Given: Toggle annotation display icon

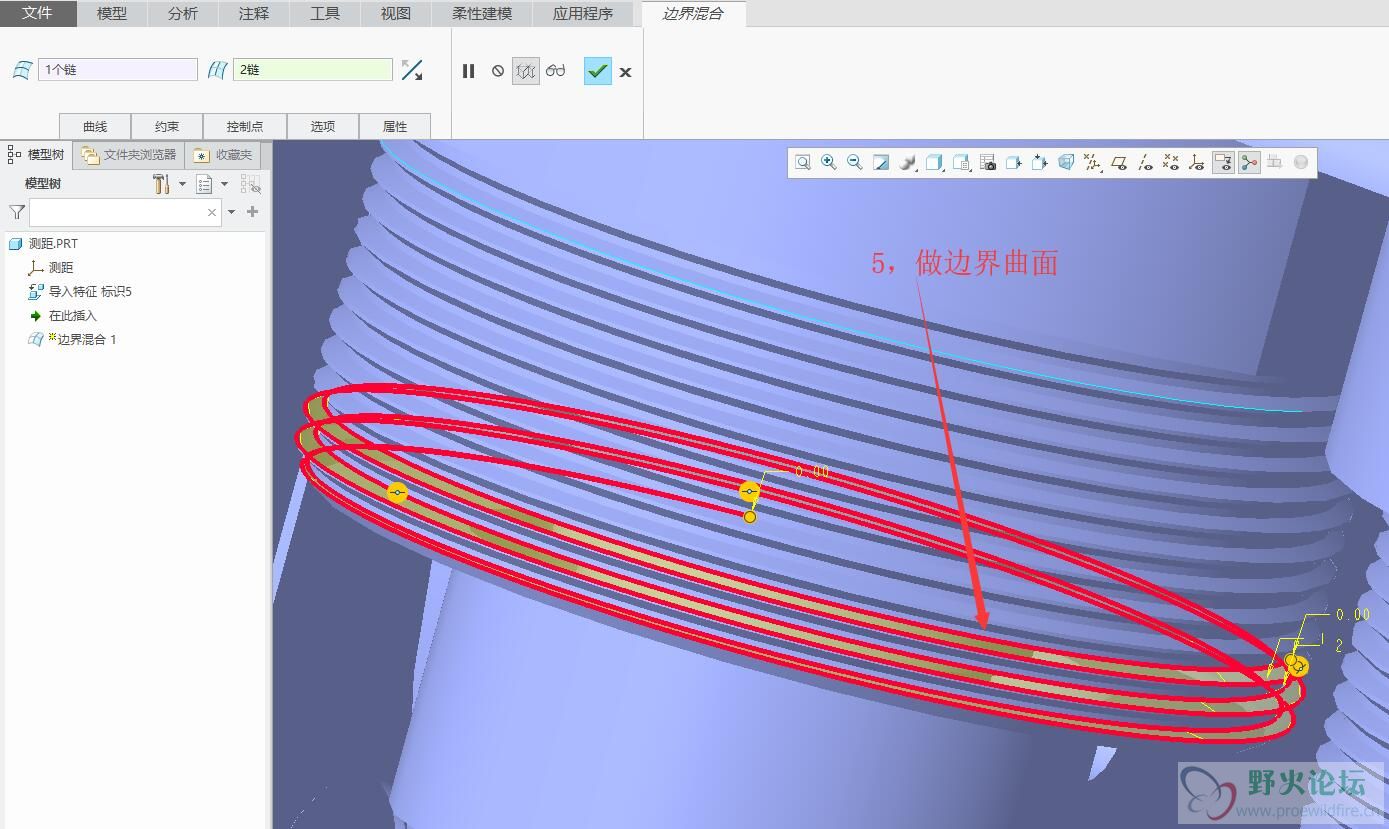Looking at the screenshot, I should click(1223, 162).
